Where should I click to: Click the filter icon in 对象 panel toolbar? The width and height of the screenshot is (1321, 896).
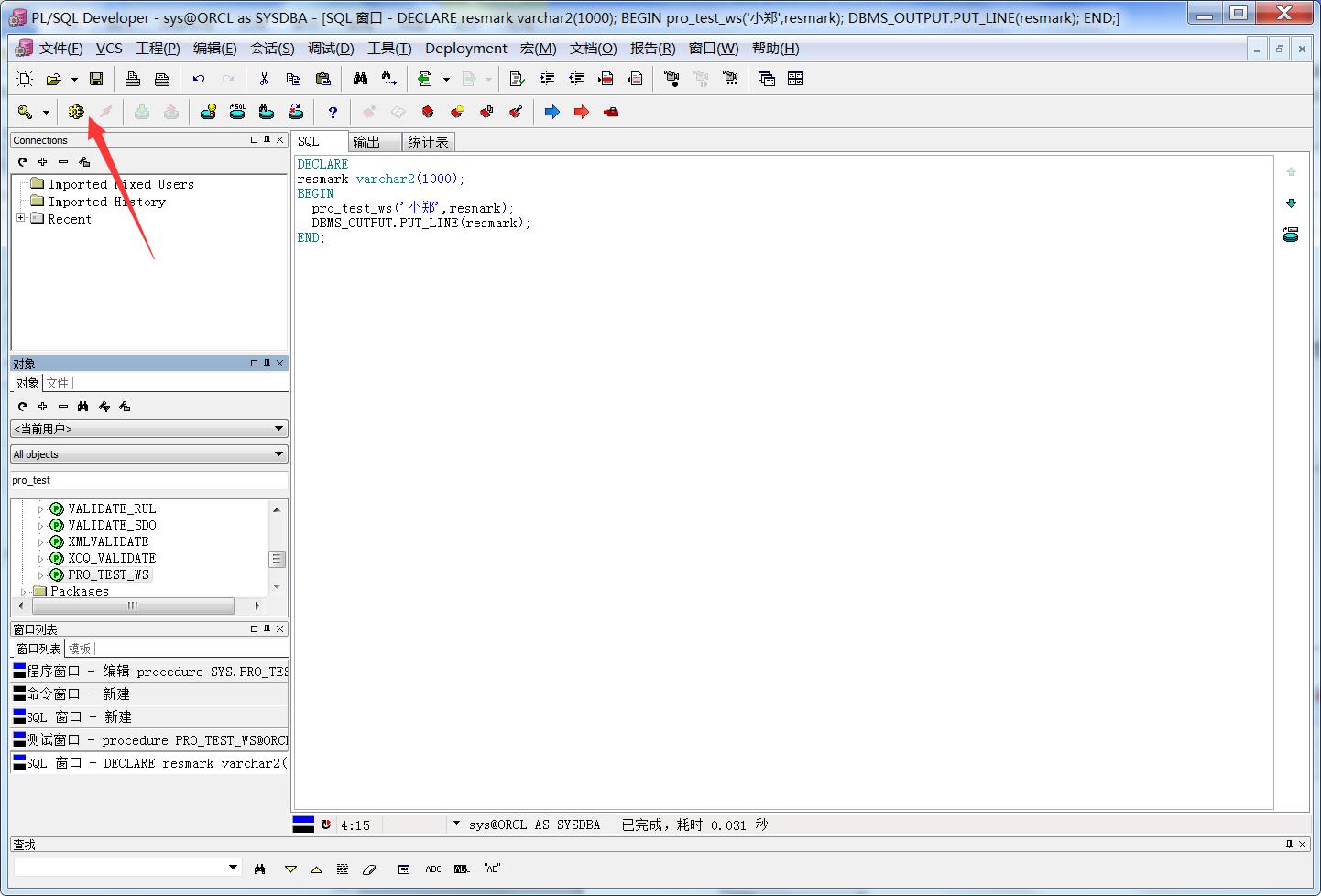pos(104,406)
